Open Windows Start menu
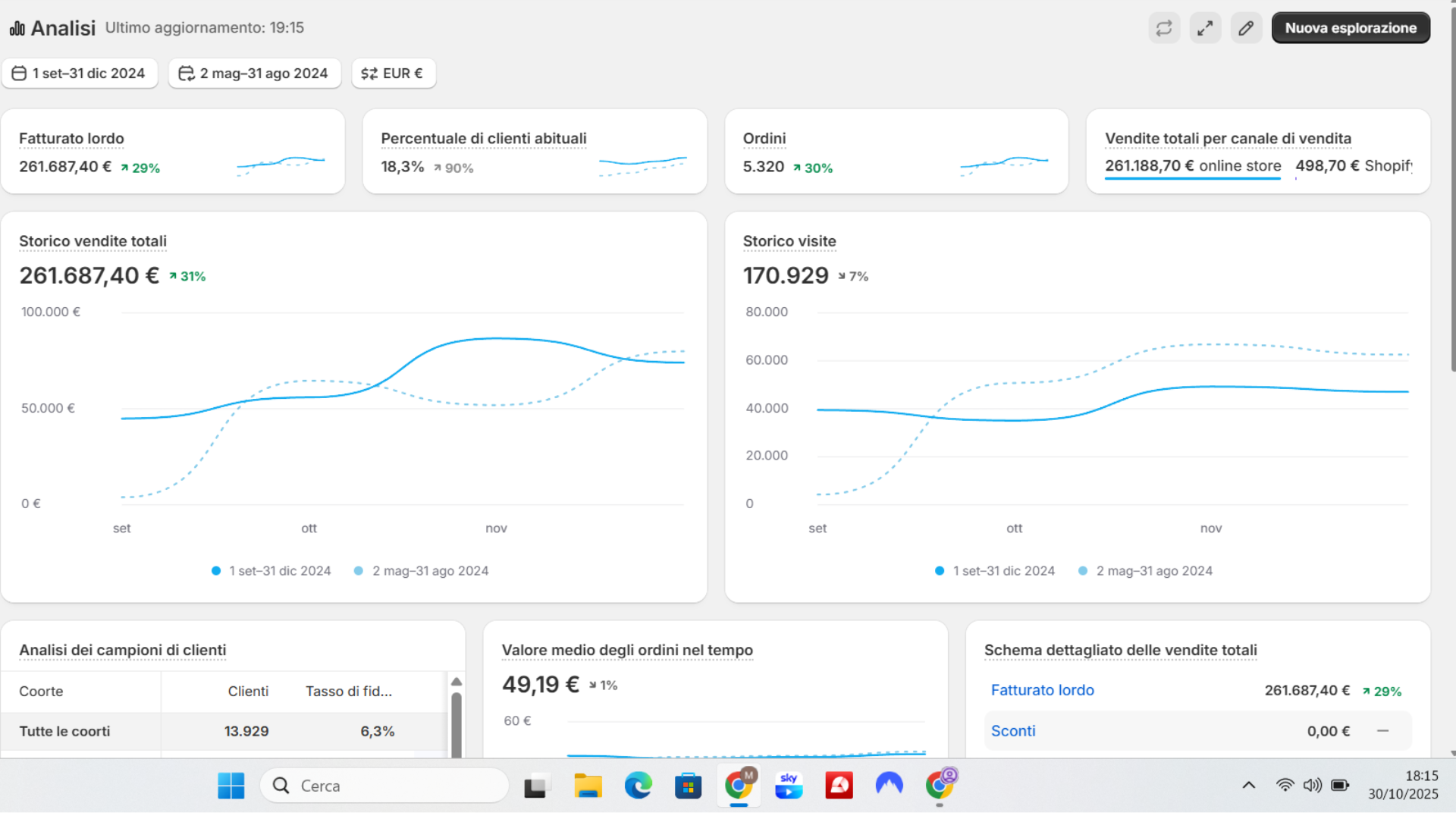 231,786
